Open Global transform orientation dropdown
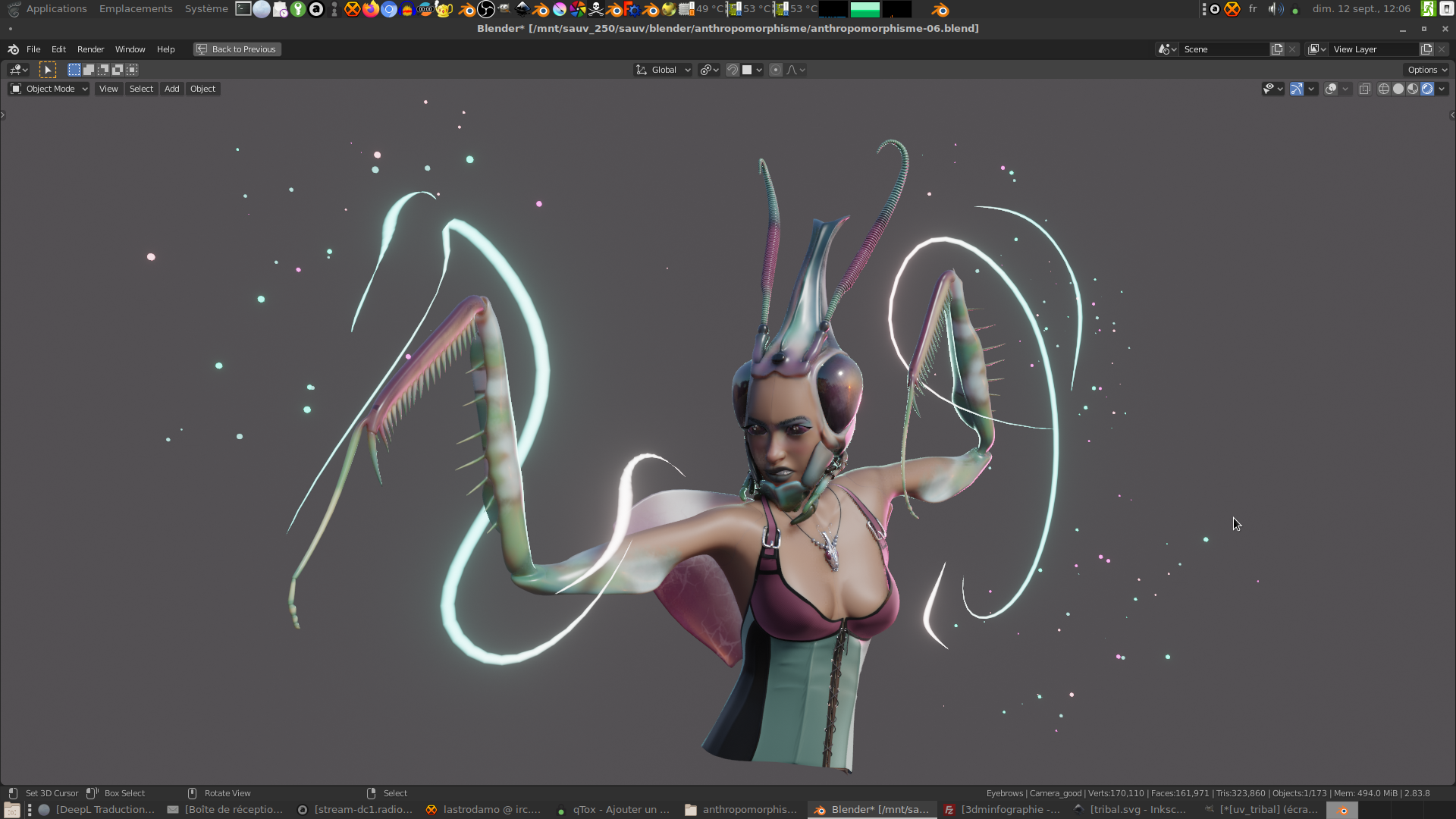Screen dimensions: 1456x819 (663, 70)
